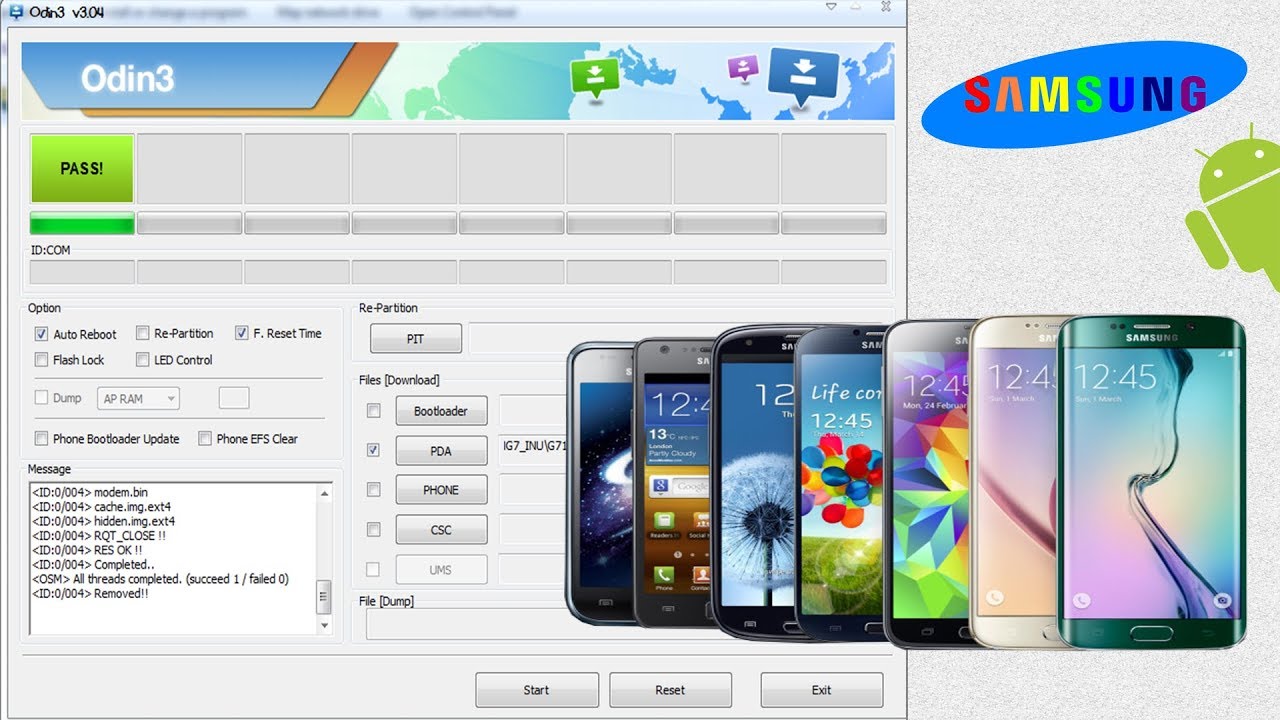Click the green Galaxy S6 Edge phone image

click(x=1151, y=483)
